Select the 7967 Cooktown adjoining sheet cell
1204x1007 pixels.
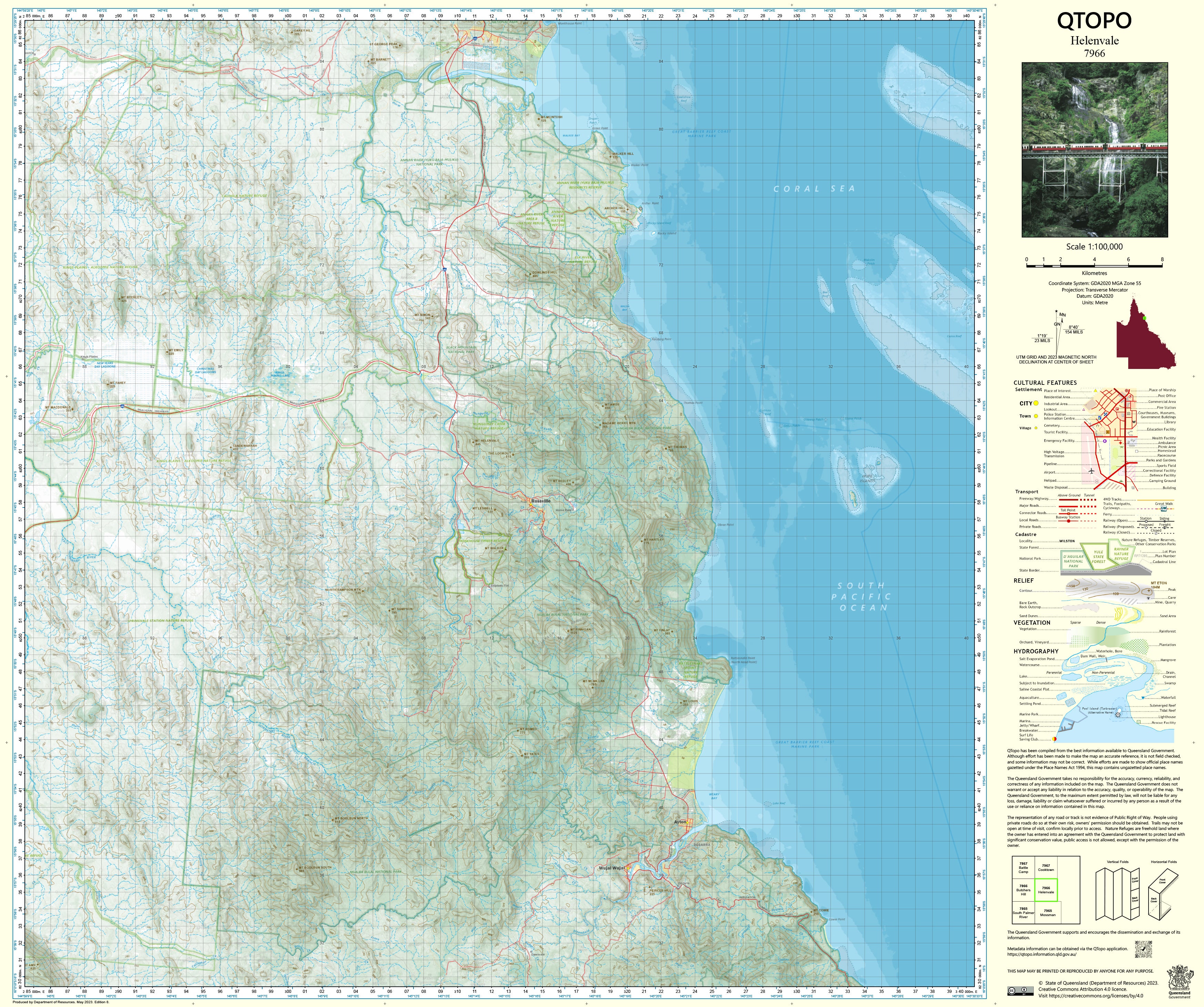1046,868
